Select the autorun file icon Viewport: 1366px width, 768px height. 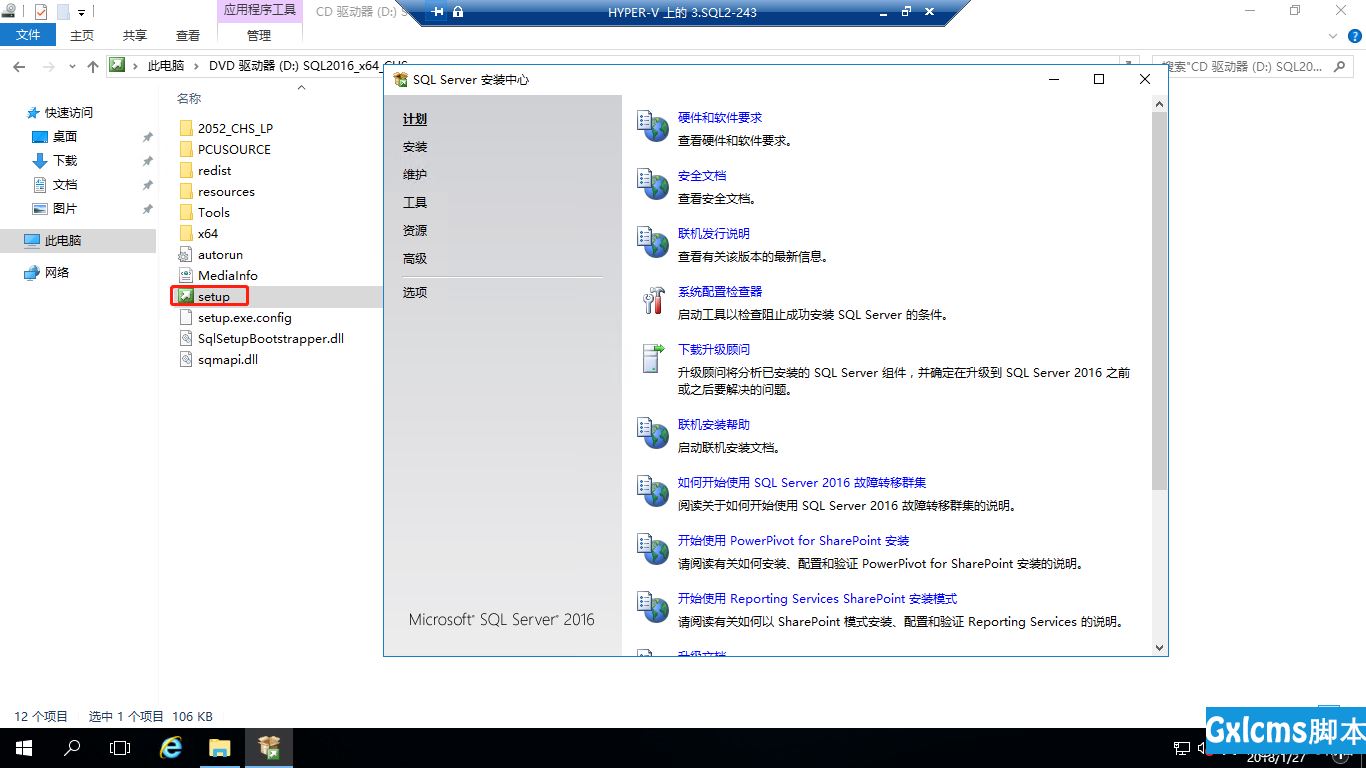(186, 254)
